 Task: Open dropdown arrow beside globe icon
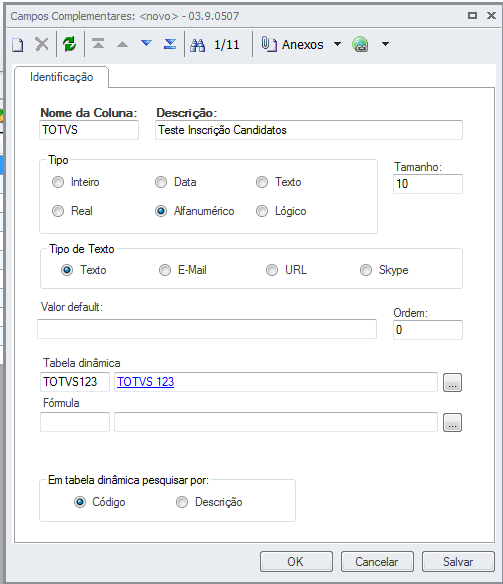pos(385,44)
